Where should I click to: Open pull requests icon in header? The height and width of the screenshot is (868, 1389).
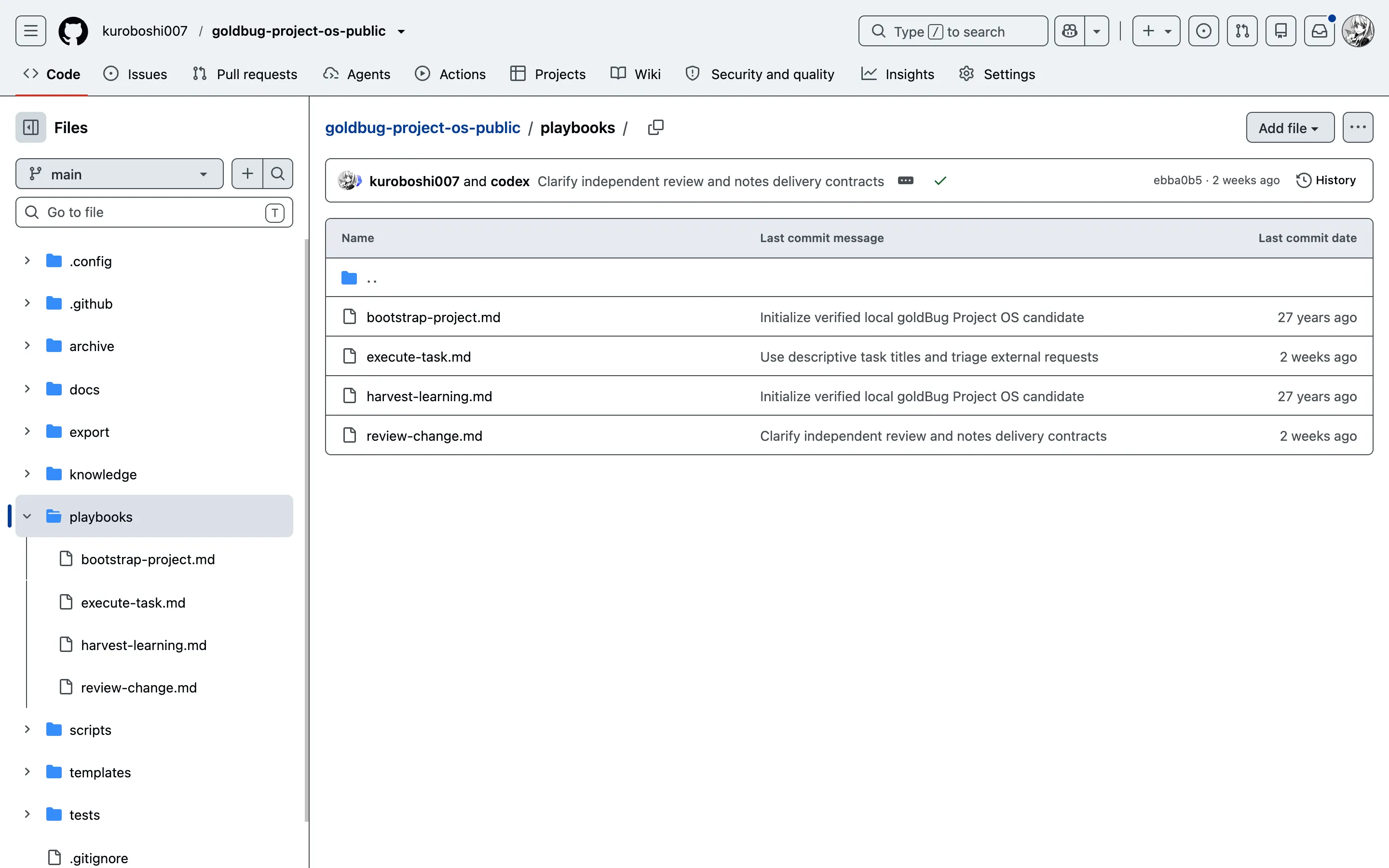tap(1242, 31)
